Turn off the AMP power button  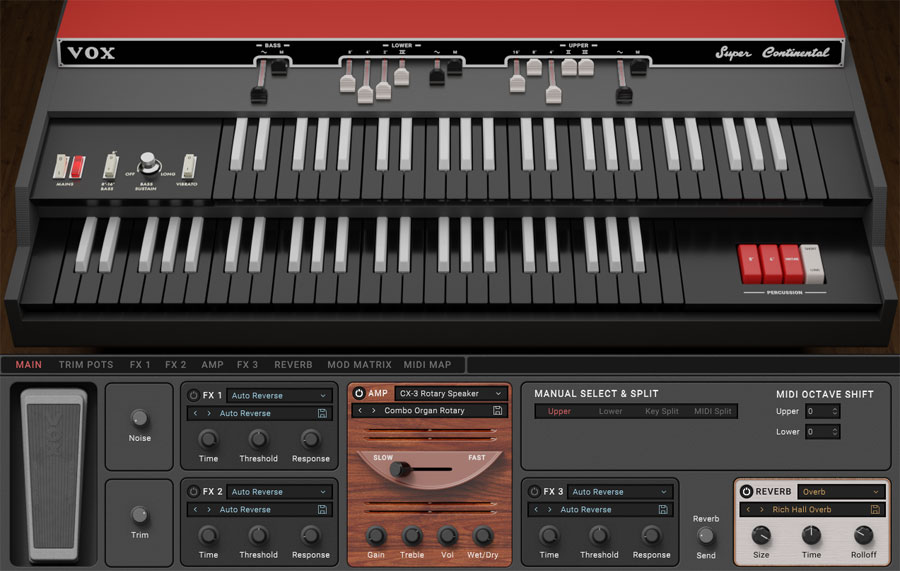point(359,394)
